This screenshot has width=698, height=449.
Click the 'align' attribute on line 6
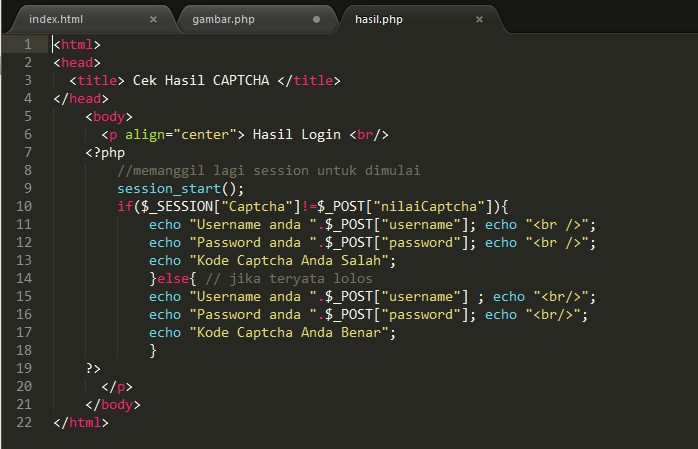click(145, 134)
